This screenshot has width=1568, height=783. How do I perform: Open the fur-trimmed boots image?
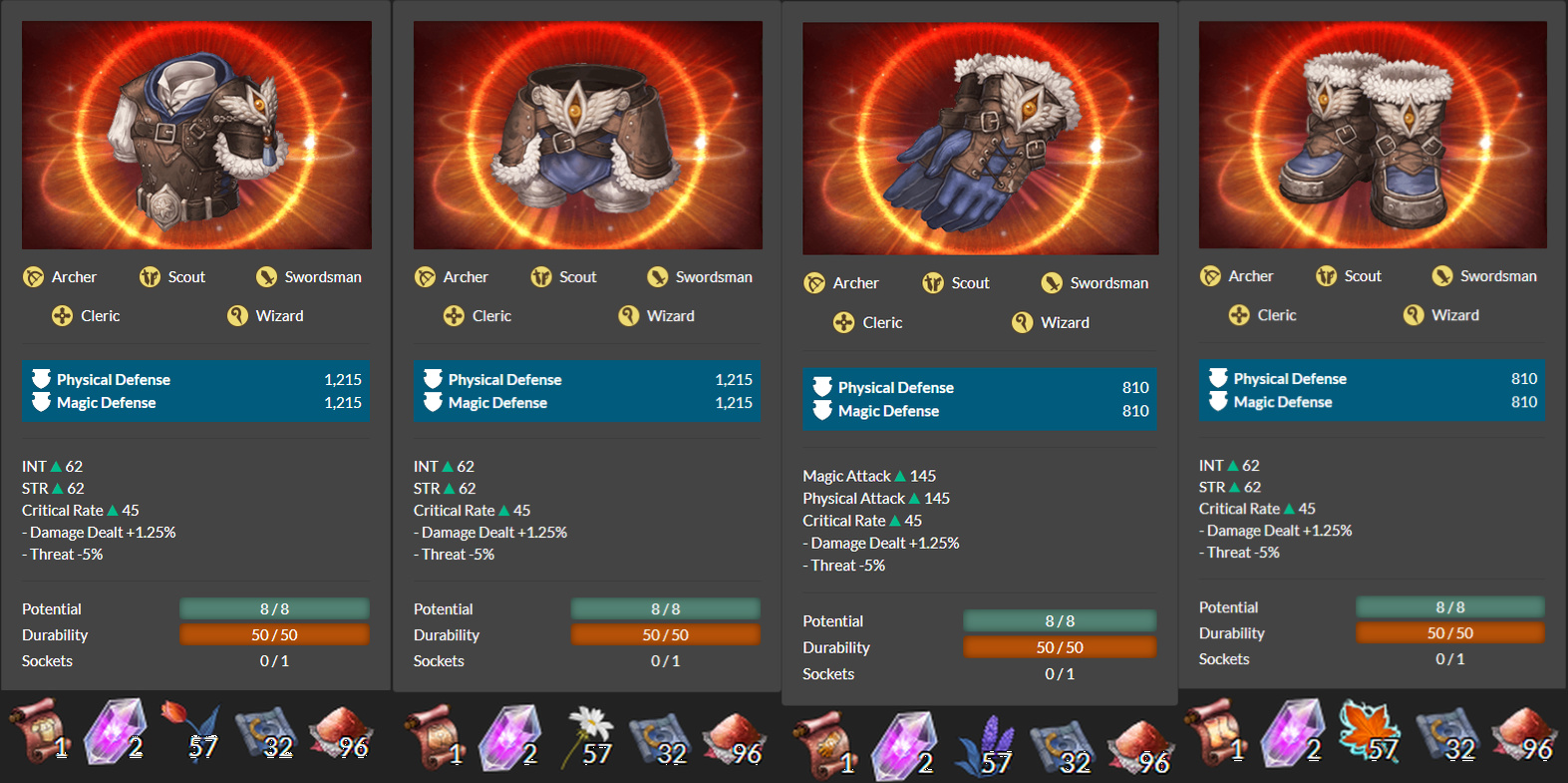[1373, 135]
